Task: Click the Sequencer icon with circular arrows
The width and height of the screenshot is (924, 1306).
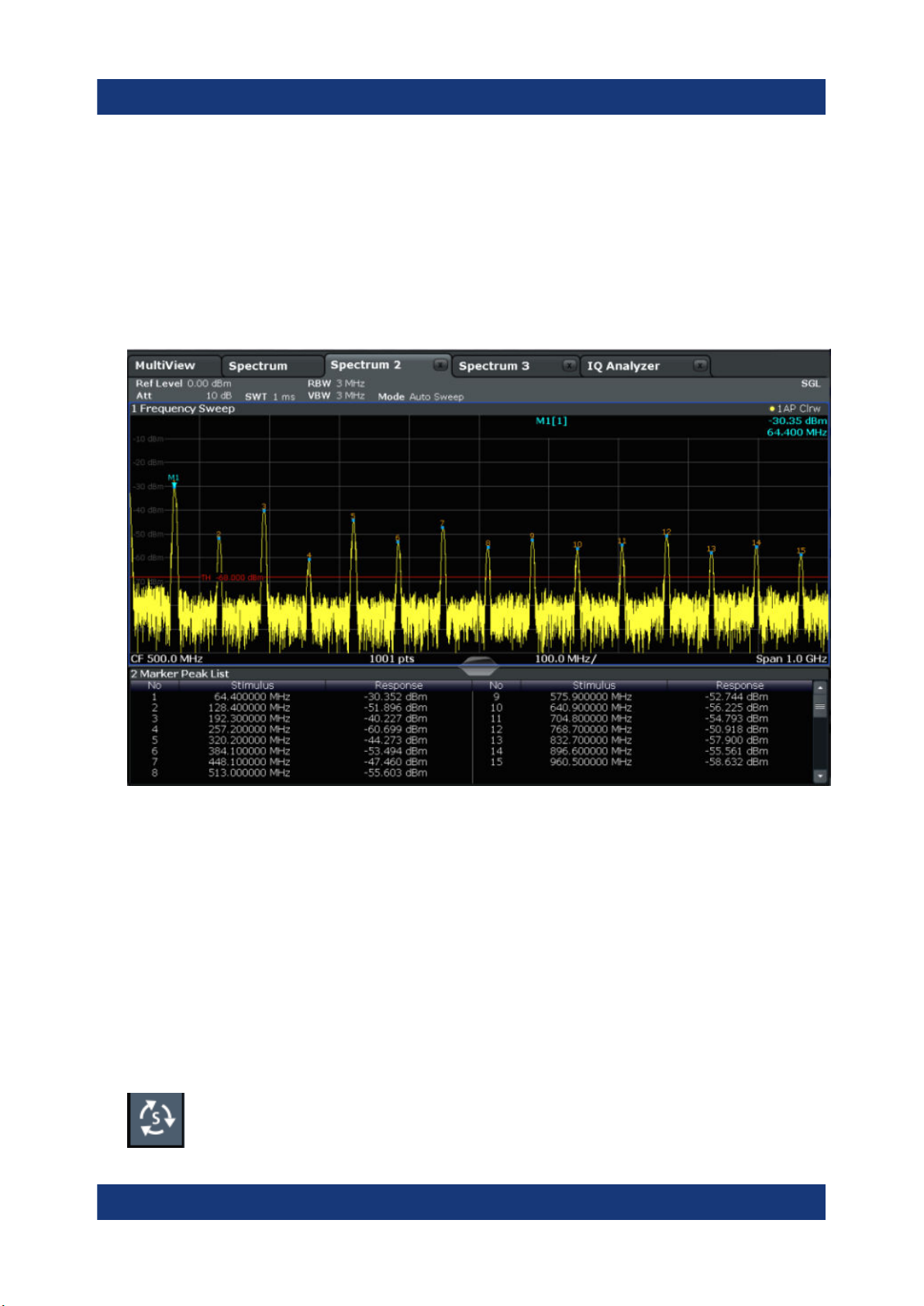Action: (156, 1119)
